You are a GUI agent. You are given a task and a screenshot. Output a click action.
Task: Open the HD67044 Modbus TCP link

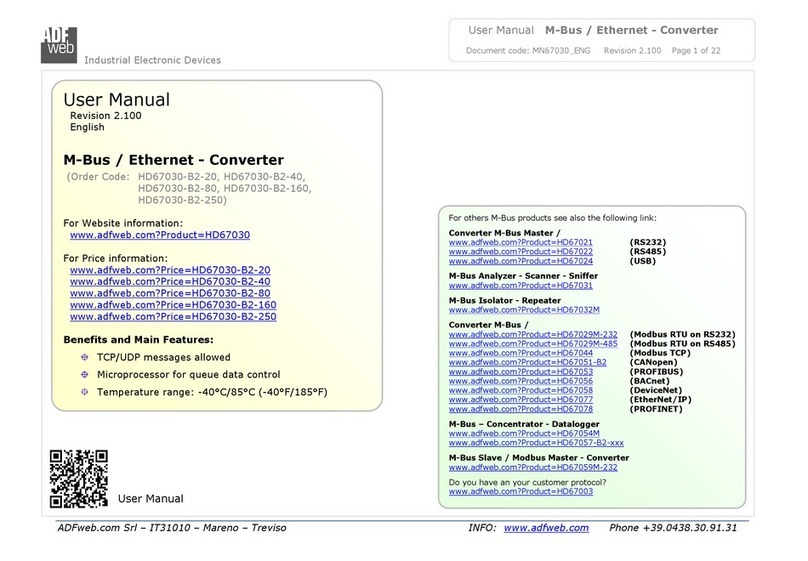click(x=520, y=353)
